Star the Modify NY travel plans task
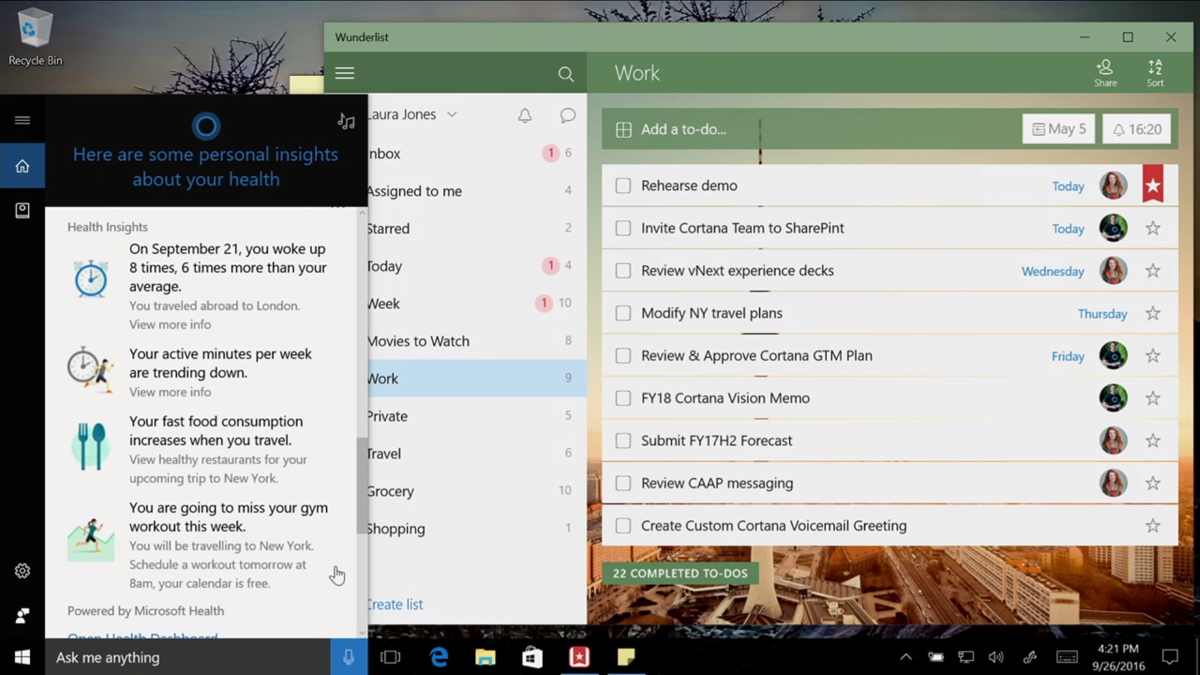Image resolution: width=1200 pixels, height=675 pixels. pyautogui.click(x=1153, y=313)
